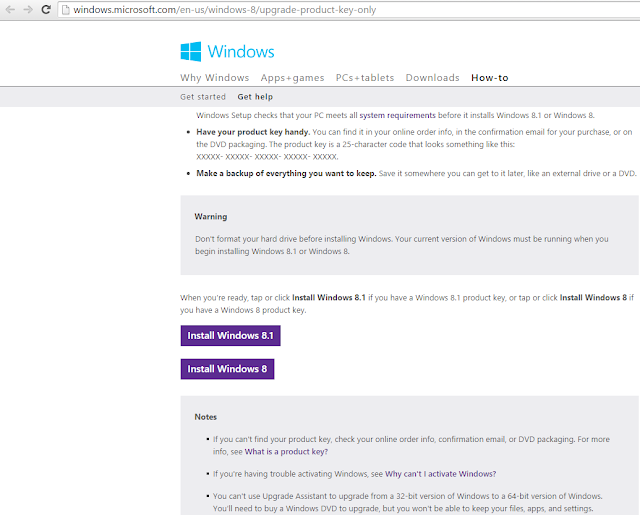This screenshot has height=515, width=640.
Task: Click 'When you're ready, tap or click' paragraph
Action: pos(407,304)
